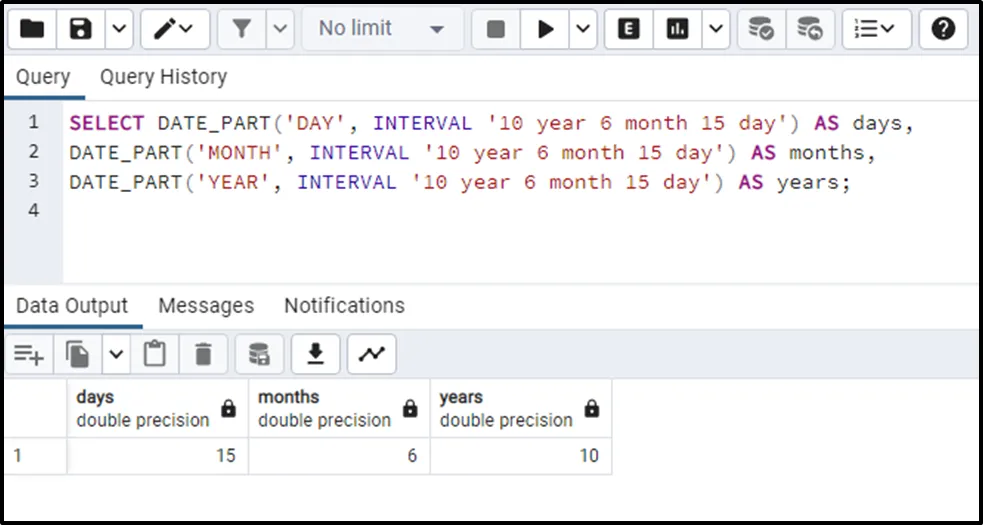Click the Filter funnel icon
Image resolution: width=983 pixels, height=525 pixels.
pos(241,29)
